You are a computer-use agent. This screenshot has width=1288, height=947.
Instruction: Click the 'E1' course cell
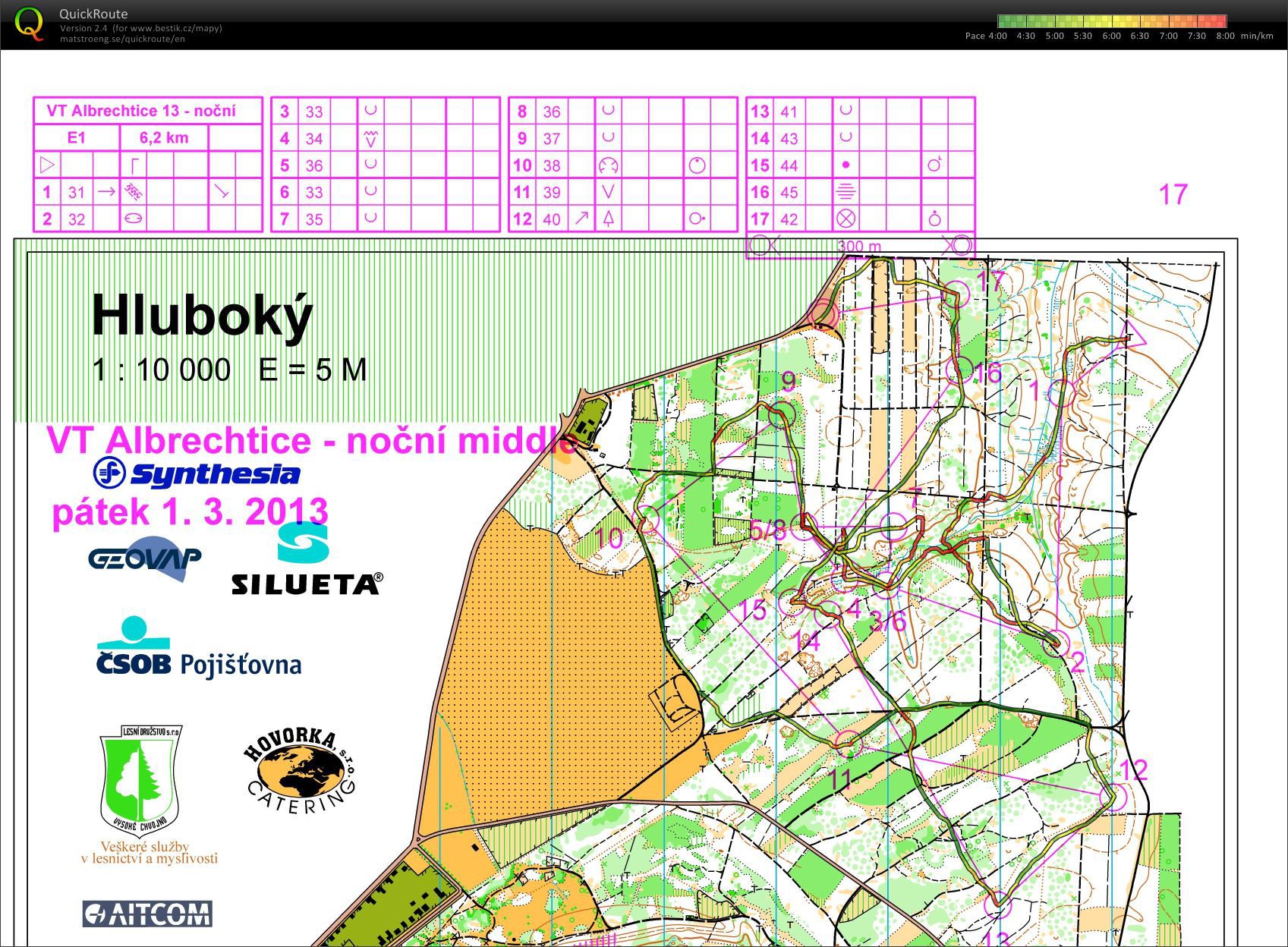[x=77, y=137]
